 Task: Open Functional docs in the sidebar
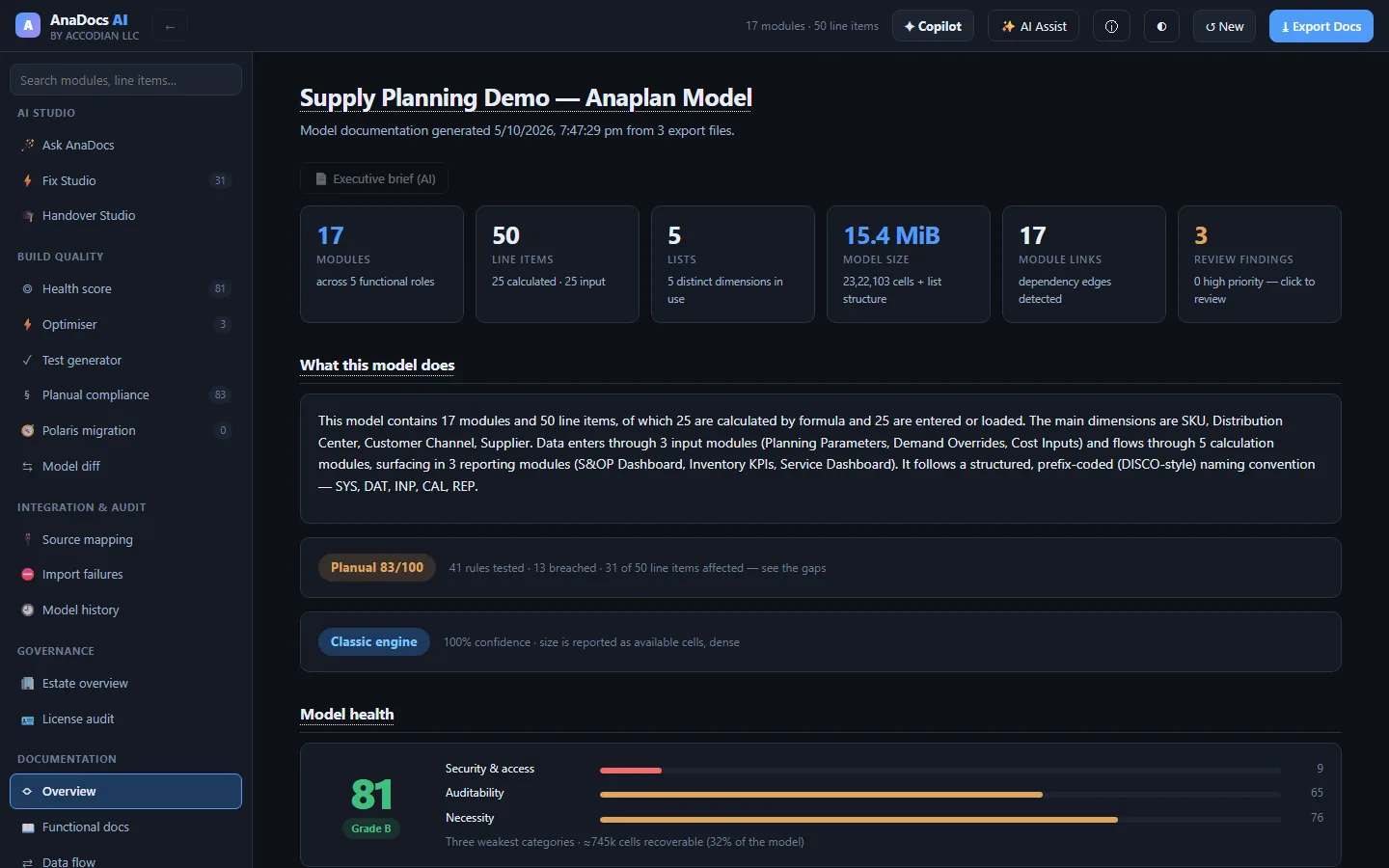(x=125, y=827)
